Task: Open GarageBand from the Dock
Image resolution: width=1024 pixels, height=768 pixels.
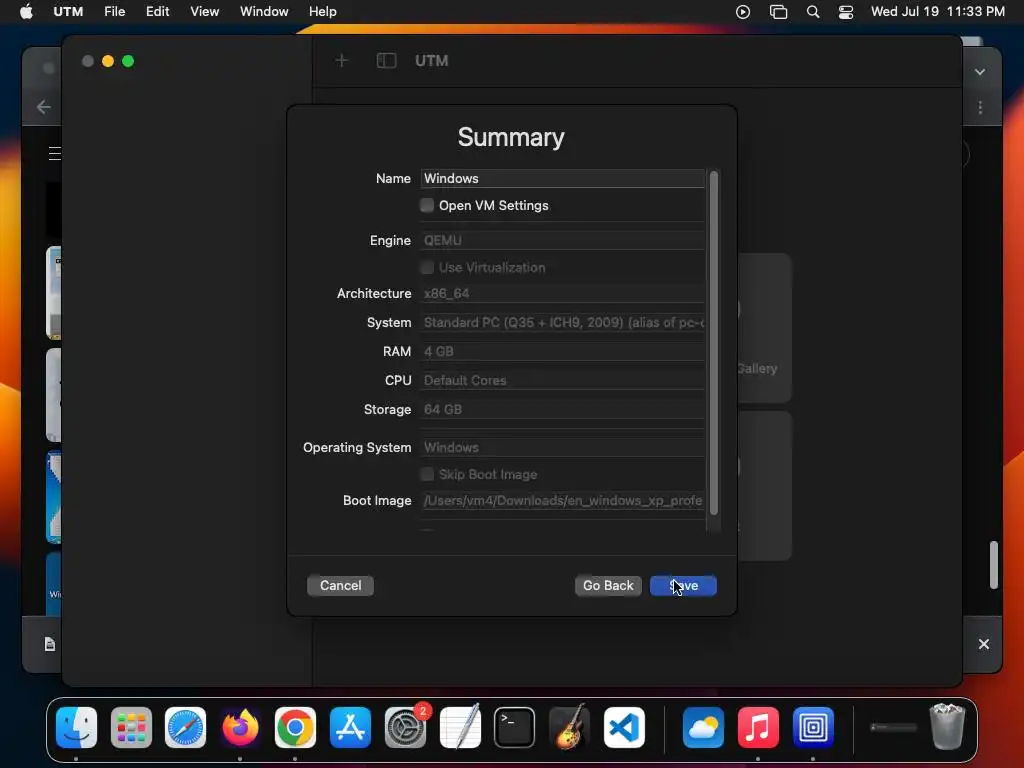Action: (569, 727)
